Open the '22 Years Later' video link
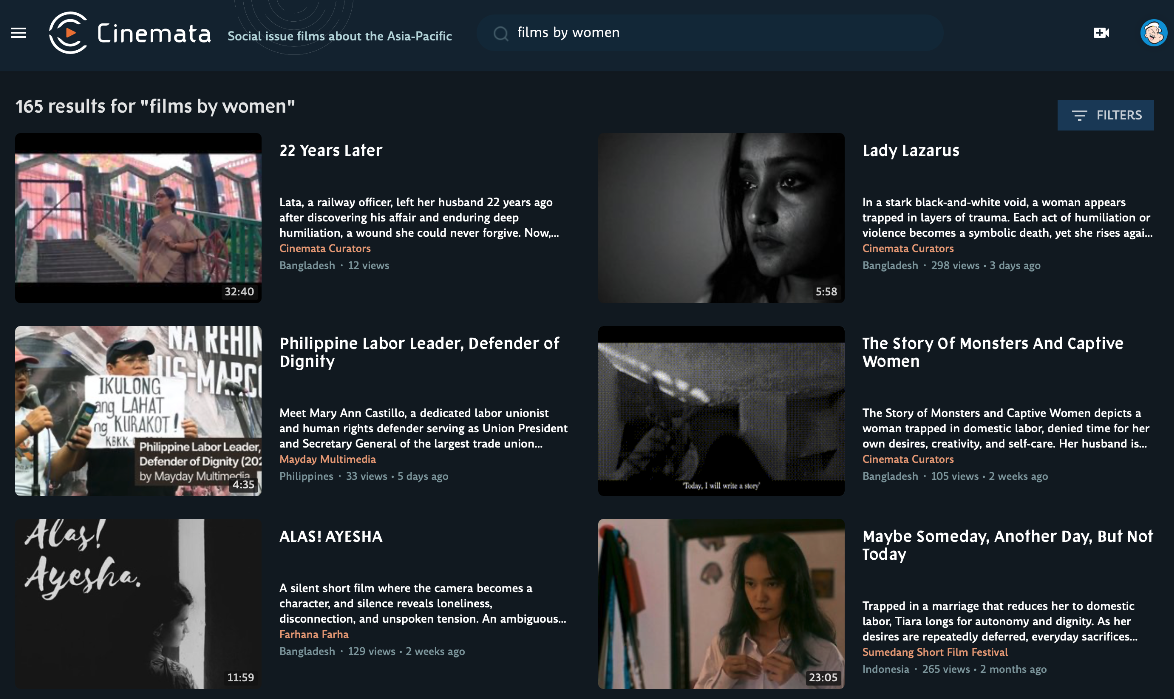 point(331,150)
